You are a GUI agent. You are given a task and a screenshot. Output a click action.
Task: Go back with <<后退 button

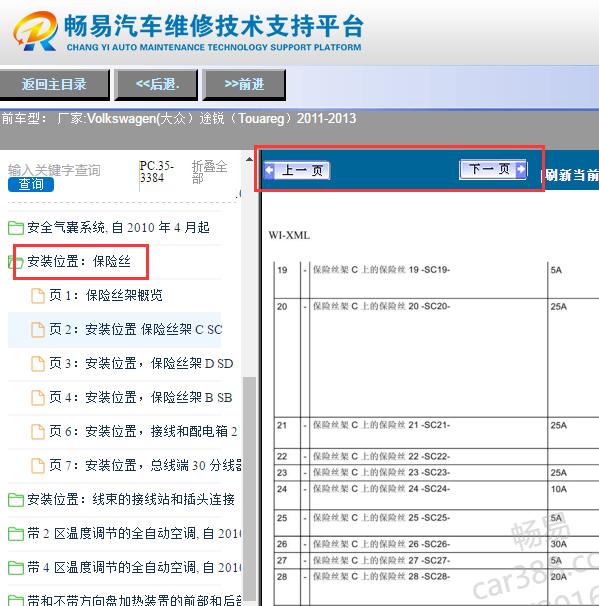[157, 84]
